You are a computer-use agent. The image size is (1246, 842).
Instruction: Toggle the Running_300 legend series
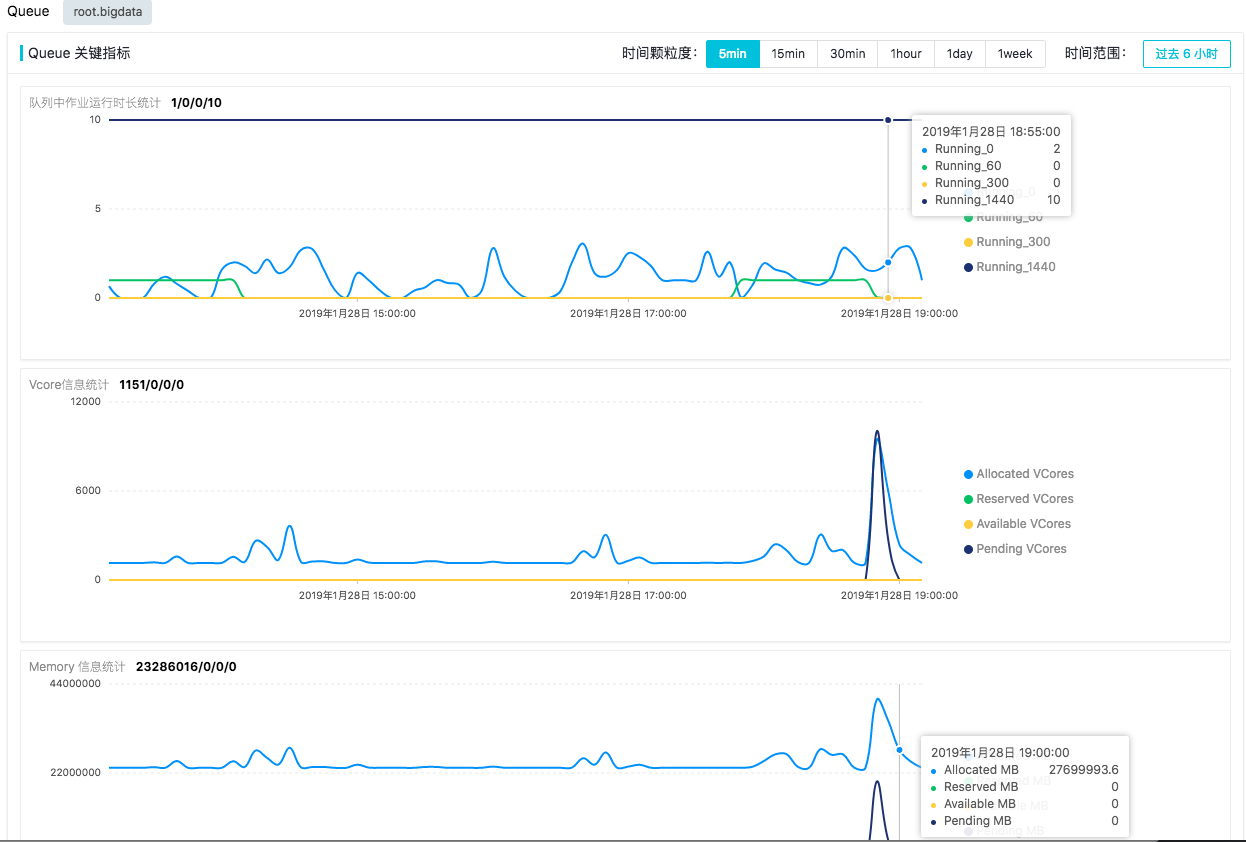(1007, 242)
